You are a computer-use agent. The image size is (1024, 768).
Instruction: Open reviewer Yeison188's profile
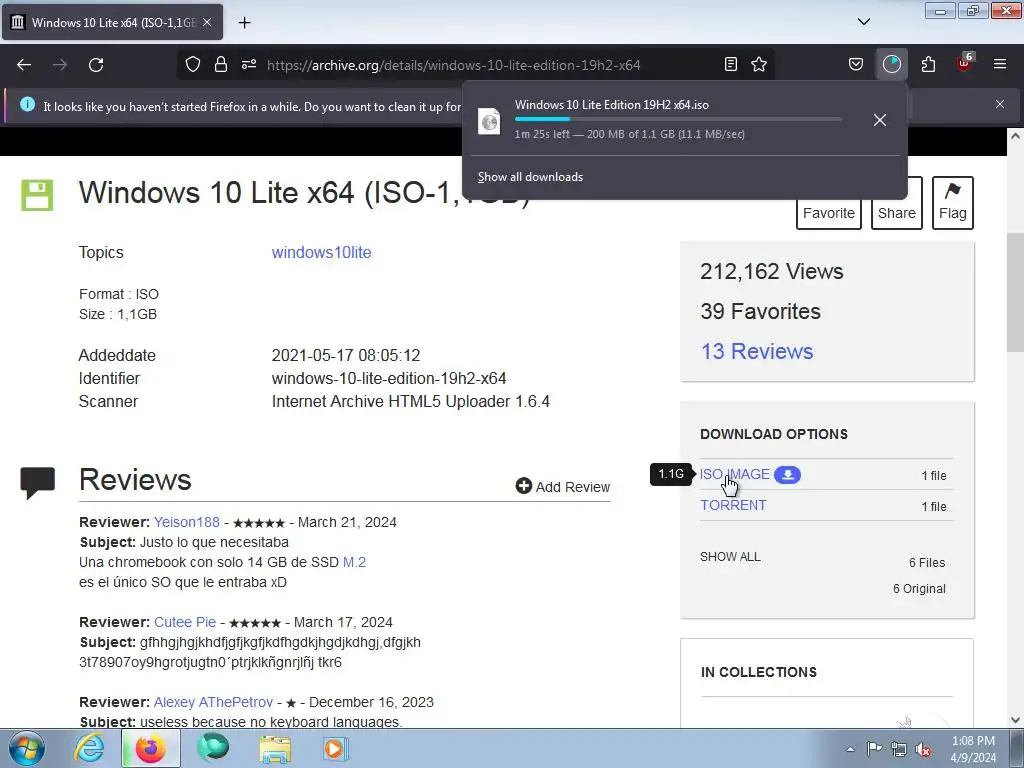click(187, 522)
